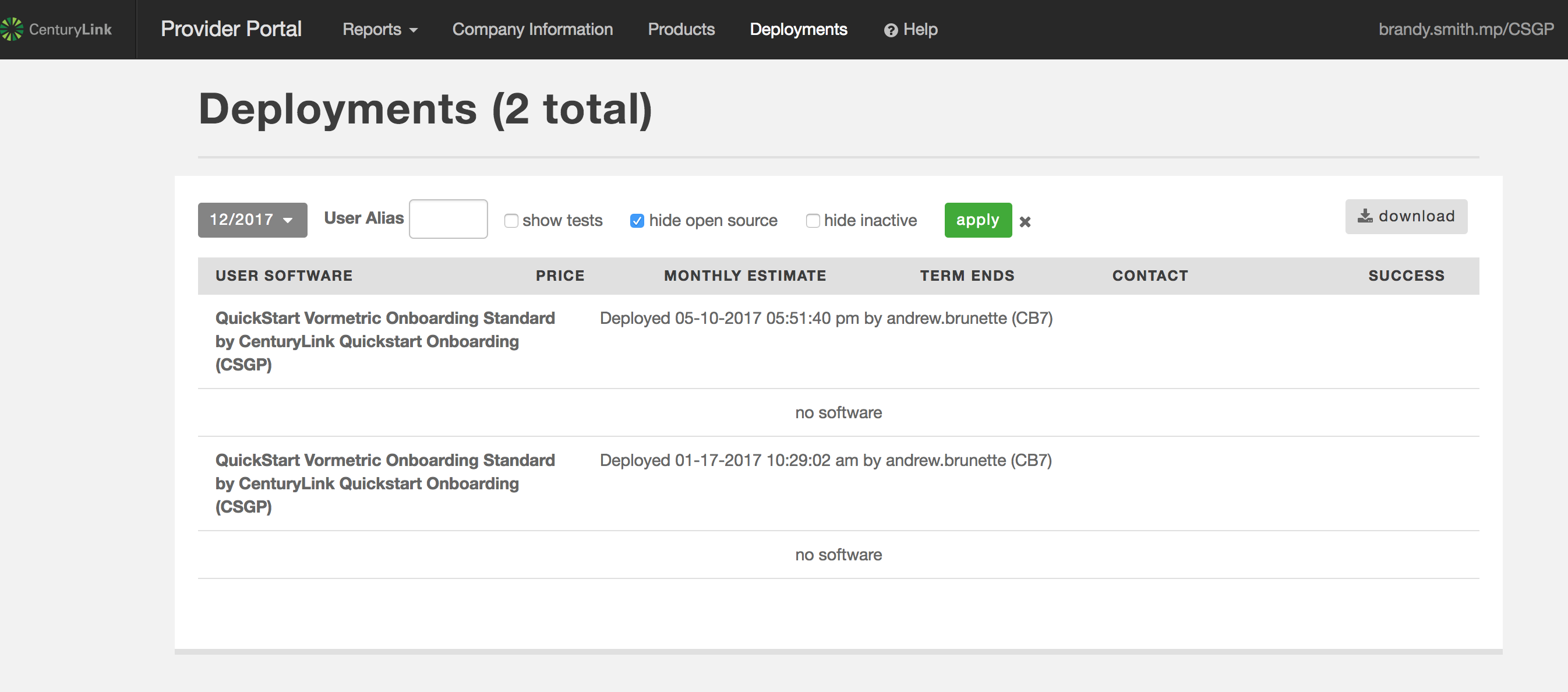Click the 'Deployments (2 total)' heading
Image resolution: width=1568 pixels, height=692 pixels.
(x=425, y=110)
